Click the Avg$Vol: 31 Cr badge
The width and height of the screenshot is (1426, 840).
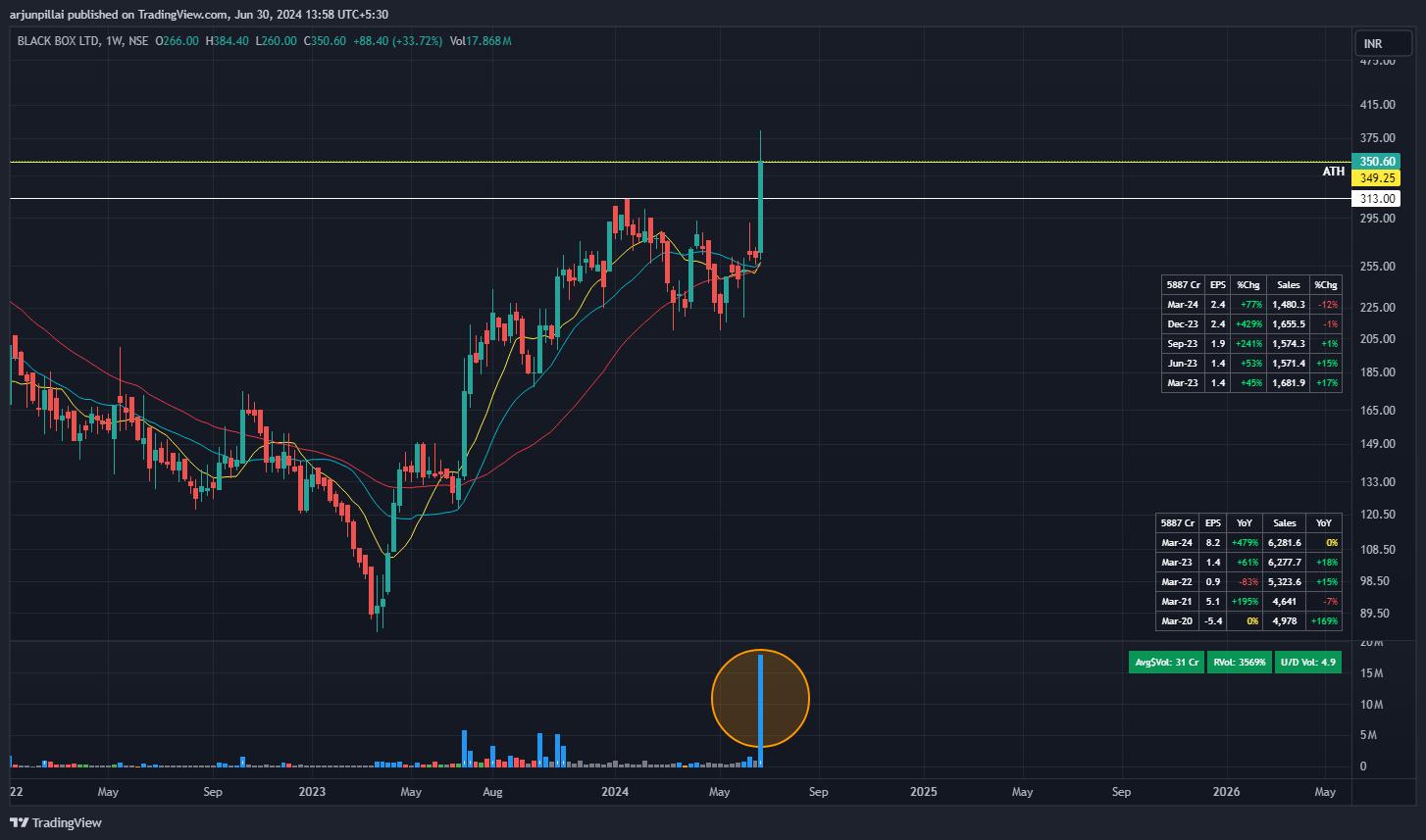pos(1167,663)
